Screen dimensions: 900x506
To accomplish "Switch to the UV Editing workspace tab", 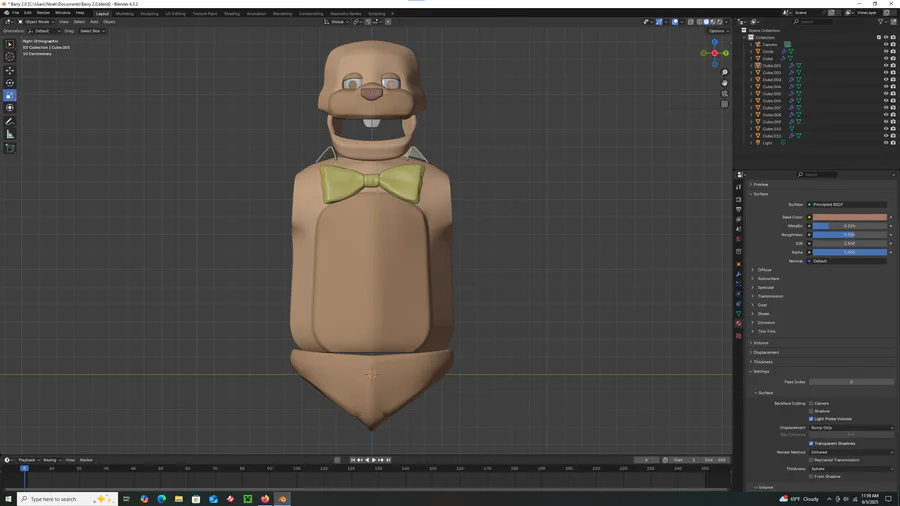I will 175,14.
